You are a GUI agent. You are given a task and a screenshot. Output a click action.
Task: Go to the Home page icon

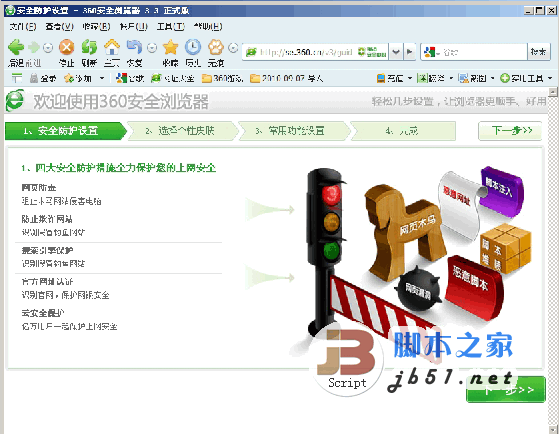click(112, 47)
